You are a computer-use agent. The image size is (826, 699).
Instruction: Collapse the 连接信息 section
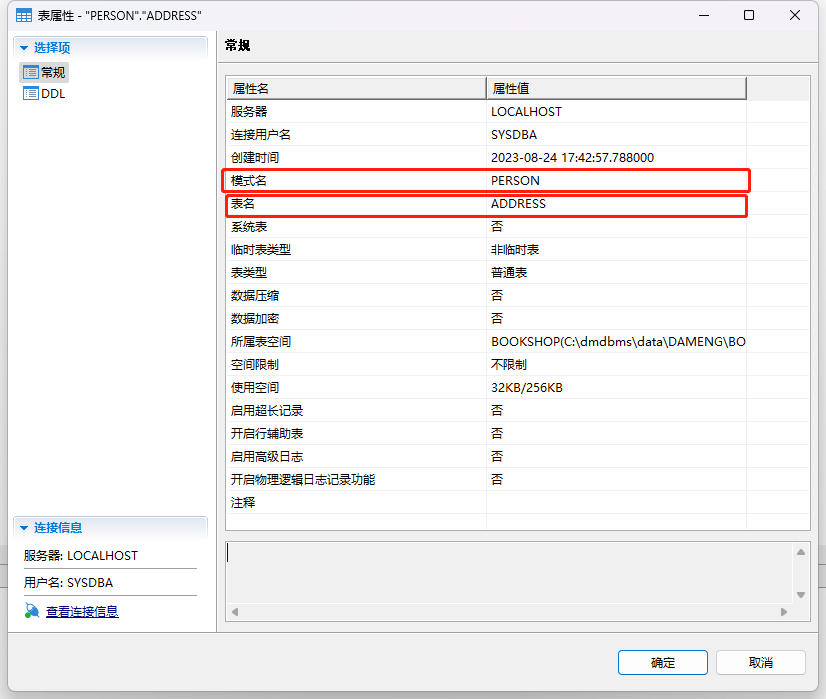pos(24,528)
